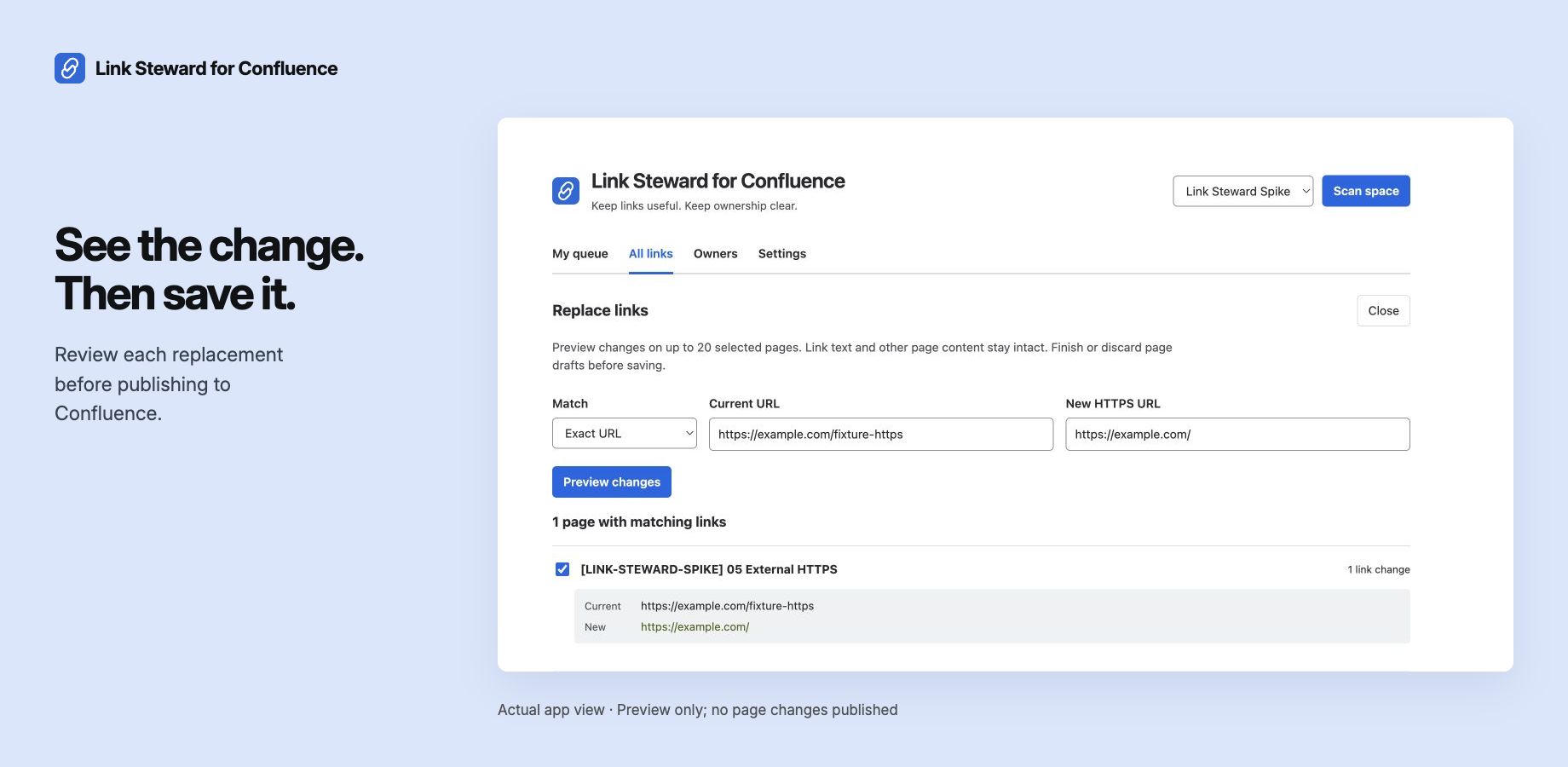Click the green new URL https://example.com/ in preview
The height and width of the screenshot is (767, 1568).
tap(695, 626)
